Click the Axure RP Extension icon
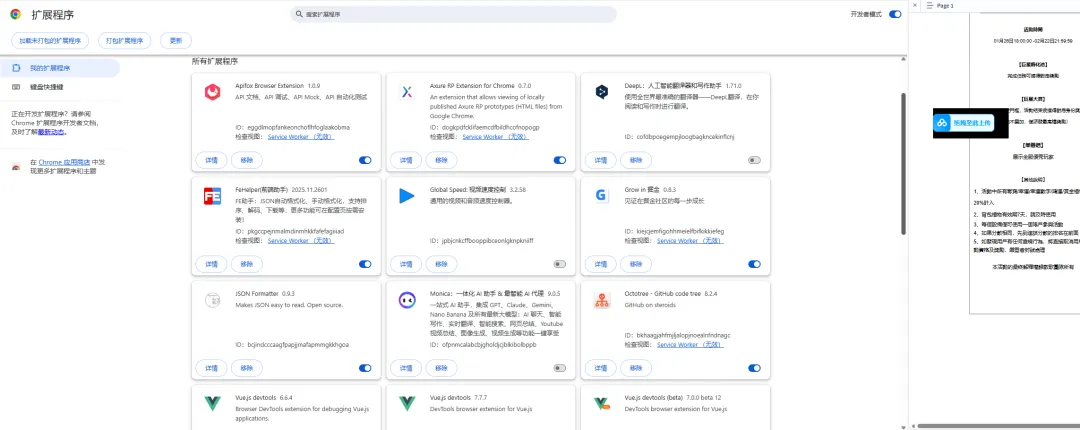This screenshot has height=430, width=1080. tap(407, 92)
